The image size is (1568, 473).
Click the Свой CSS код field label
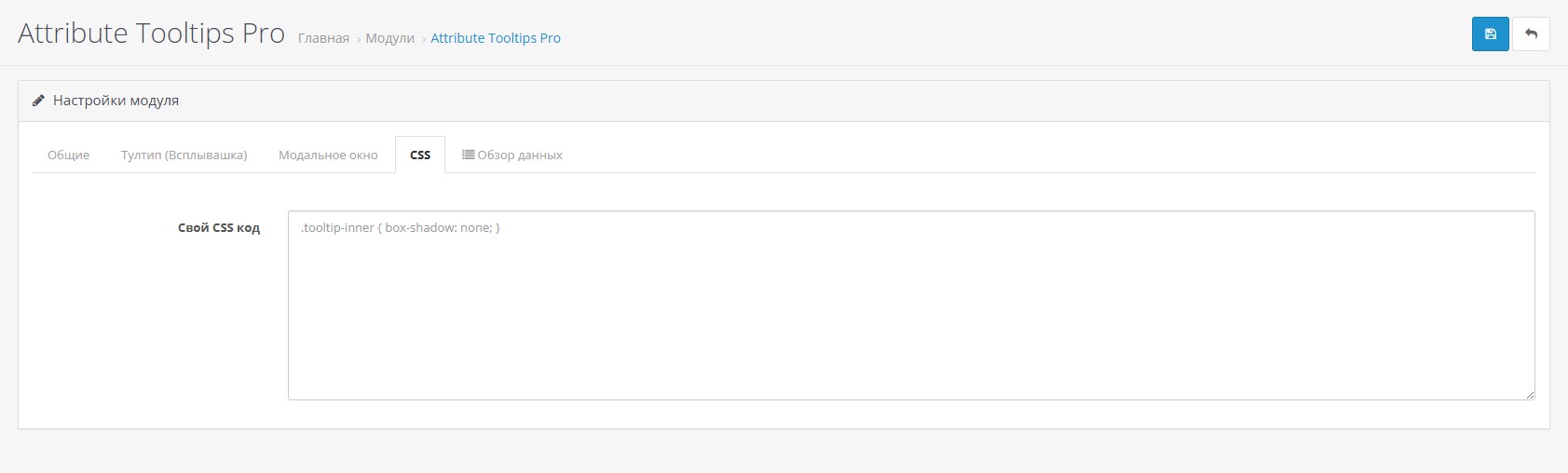tap(218, 227)
